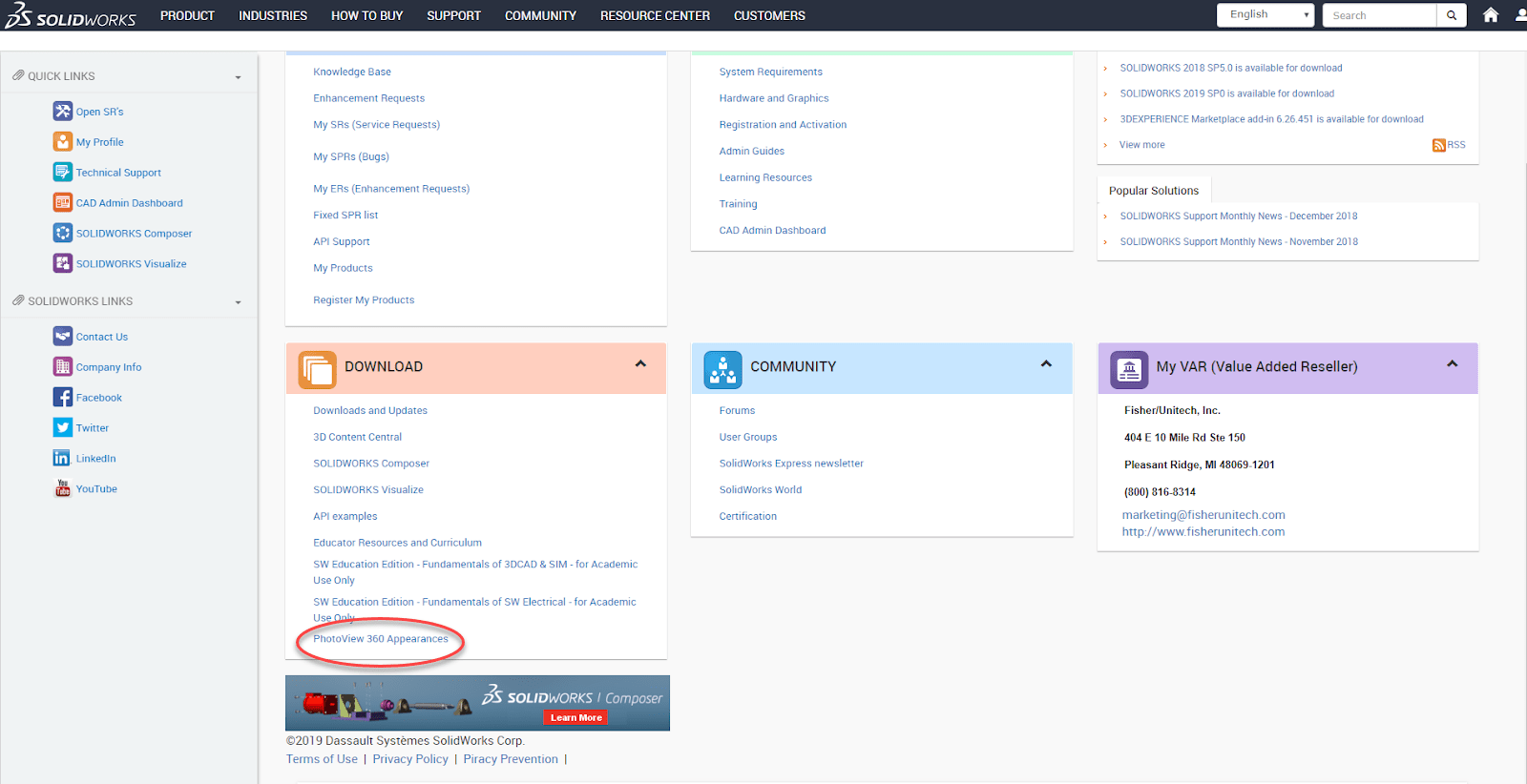Open the SUPPORT menu
This screenshot has height=784, width=1527.
[453, 15]
